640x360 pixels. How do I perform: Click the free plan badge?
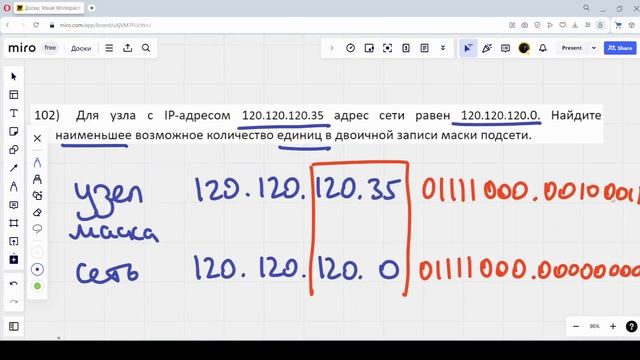tap(50, 48)
